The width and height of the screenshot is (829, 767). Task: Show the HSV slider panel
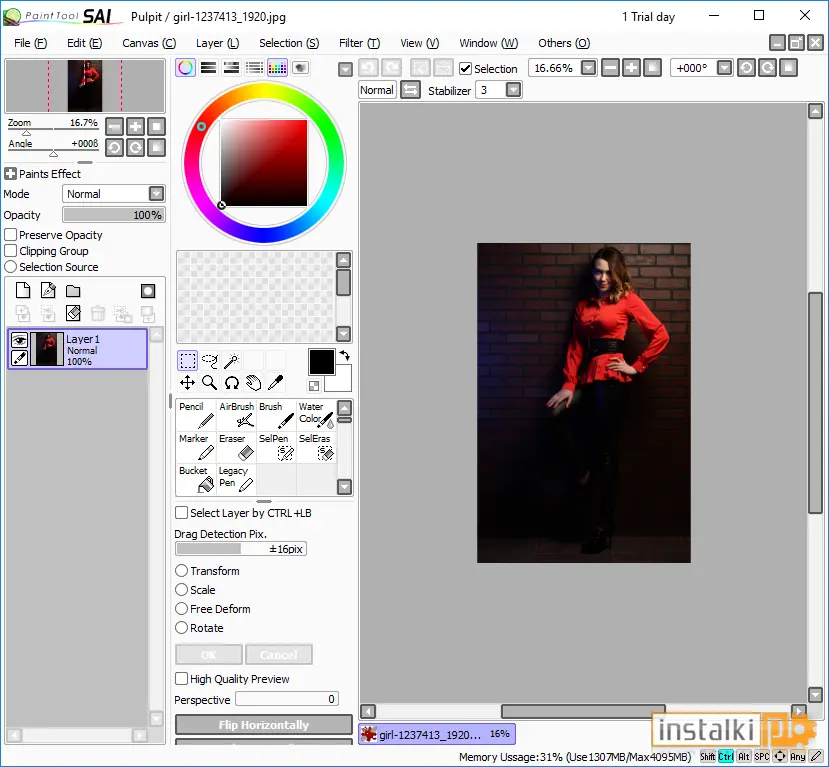(231, 68)
